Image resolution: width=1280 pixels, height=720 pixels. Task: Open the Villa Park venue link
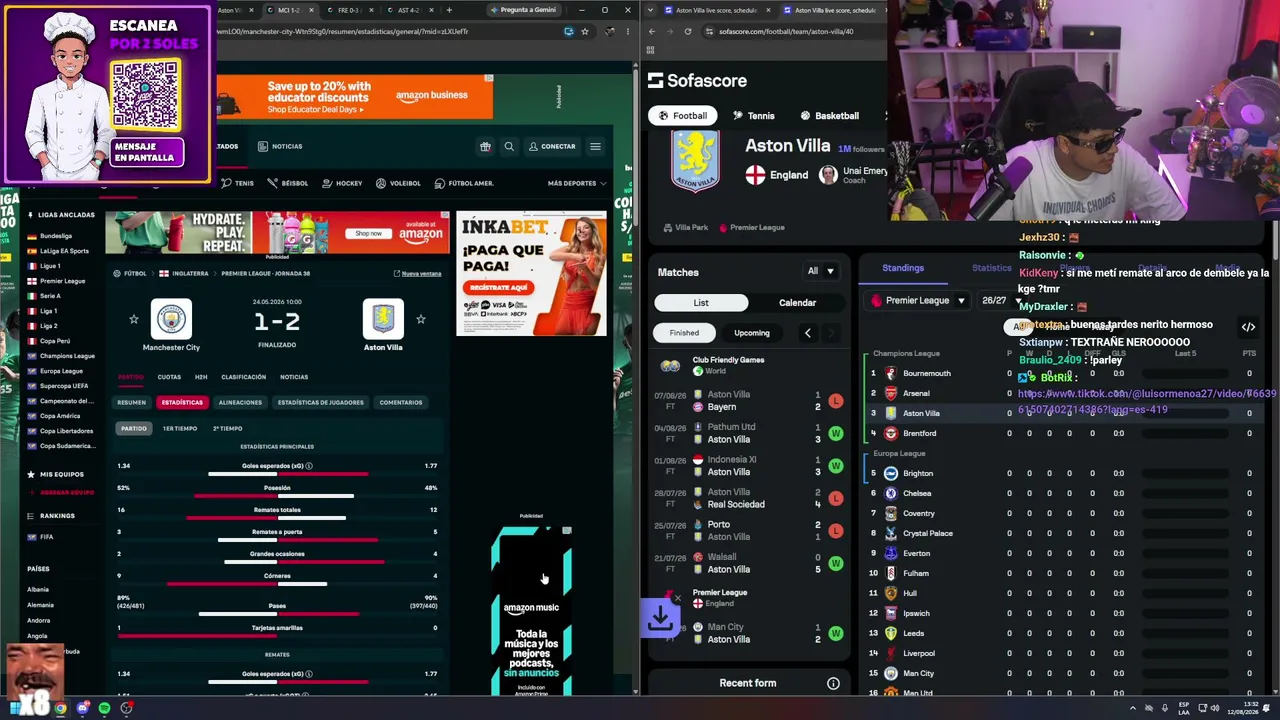(684, 227)
